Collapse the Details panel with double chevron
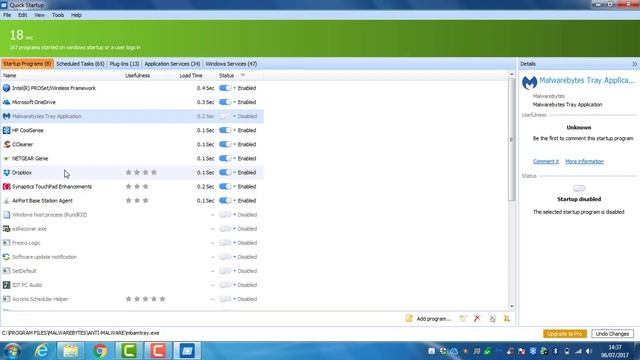The width and height of the screenshot is (640, 360). click(x=634, y=64)
